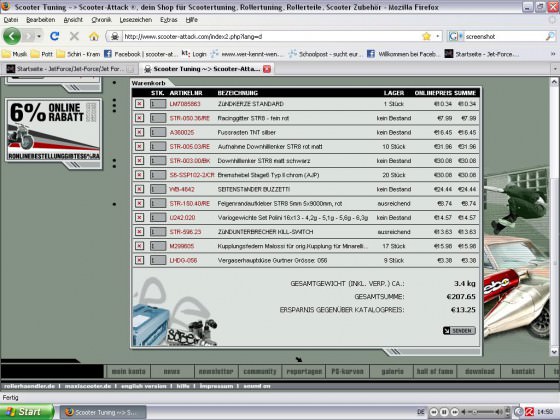Remove Kupplungsfedern Malossi item
Viewport: 560px width, 420px height.
pyautogui.click(x=139, y=246)
